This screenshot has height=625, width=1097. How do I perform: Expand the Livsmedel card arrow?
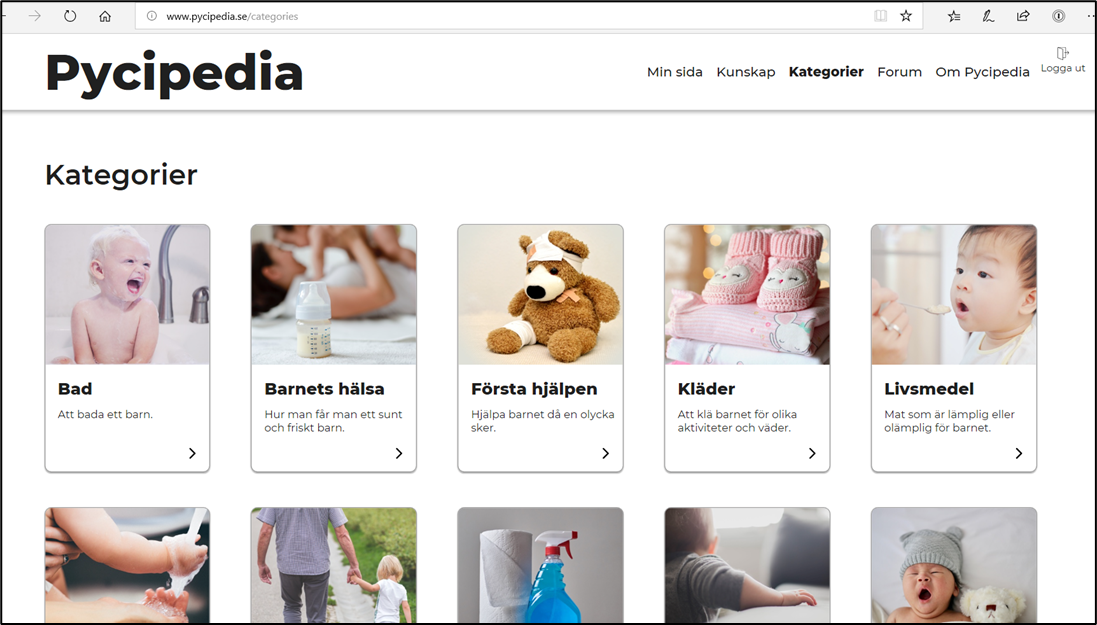1019,454
